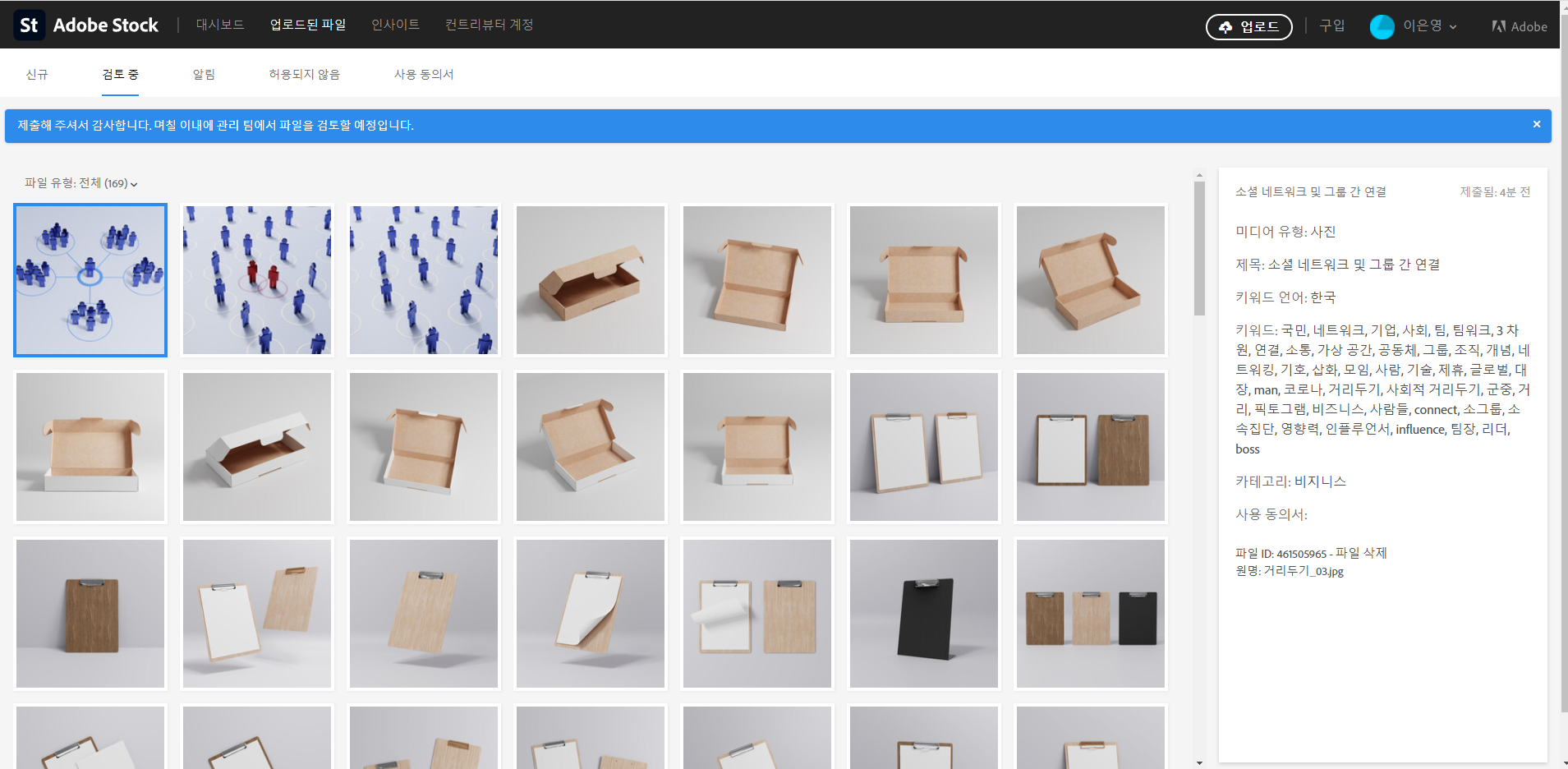Click the scrollbar up arrow of thumbnail grid
This screenshot has height=769, width=1568.
(1199, 175)
